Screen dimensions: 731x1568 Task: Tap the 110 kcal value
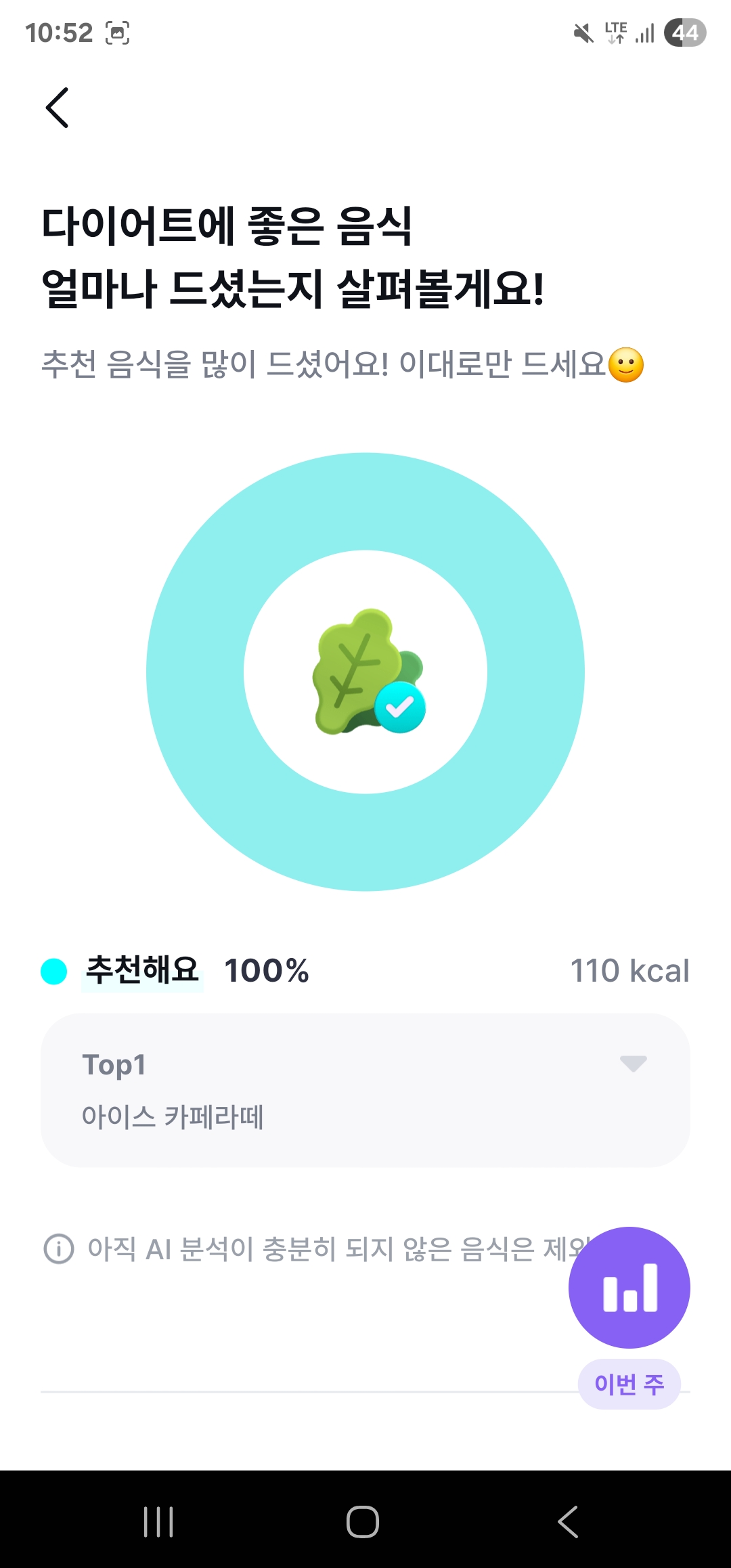[629, 971]
